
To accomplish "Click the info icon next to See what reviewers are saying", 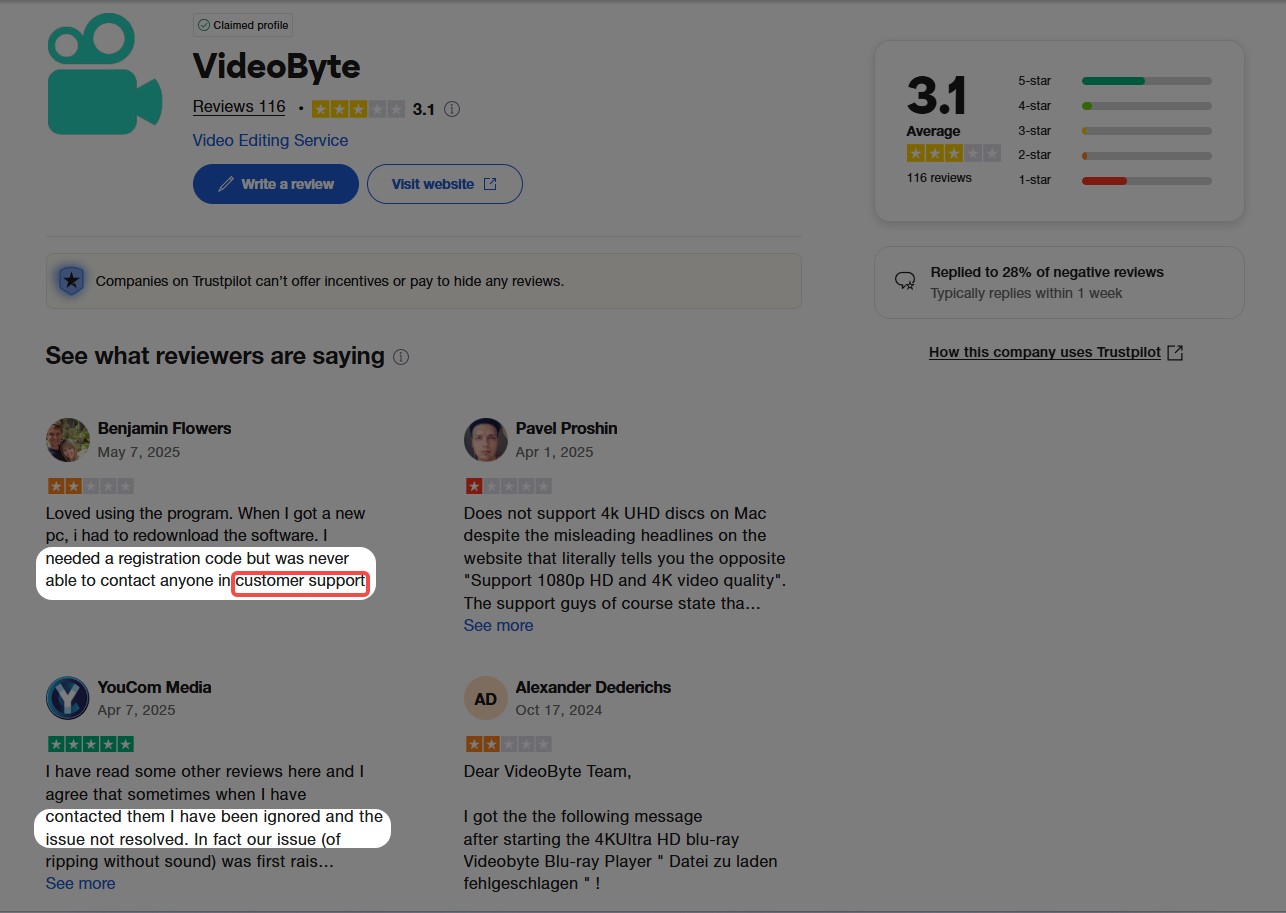I will pos(400,357).
